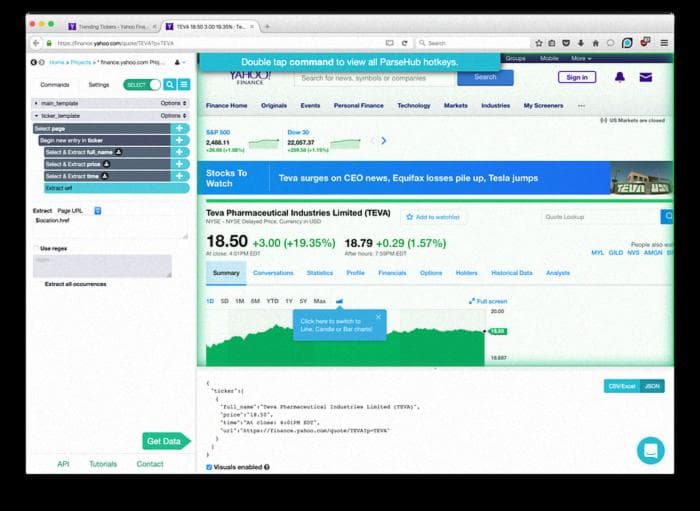Open the Extract Page URL dropdown
Screen dimensions: 700x511
[x=98, y=211]
